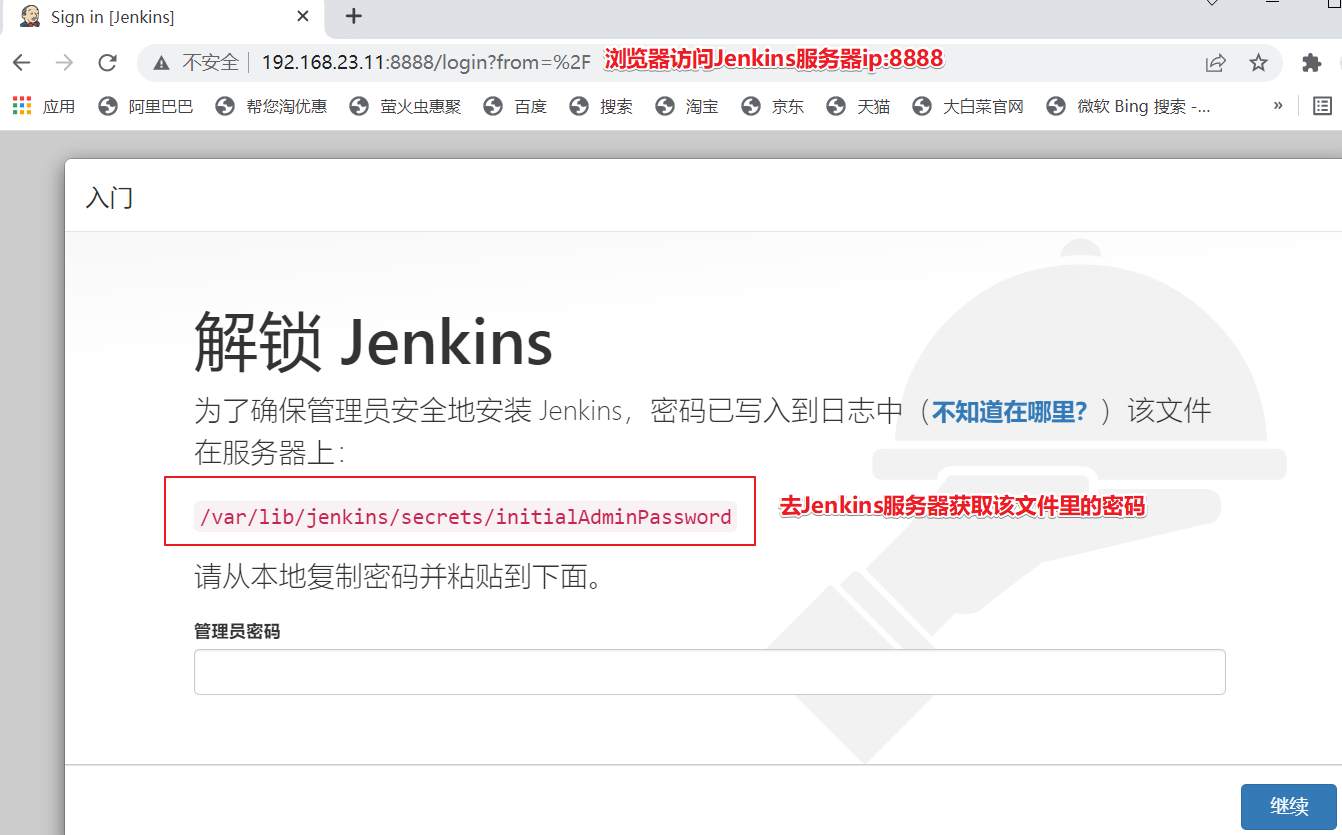
Task: Click the not-secure warning triangle icon
Action: tap(162, 63)
